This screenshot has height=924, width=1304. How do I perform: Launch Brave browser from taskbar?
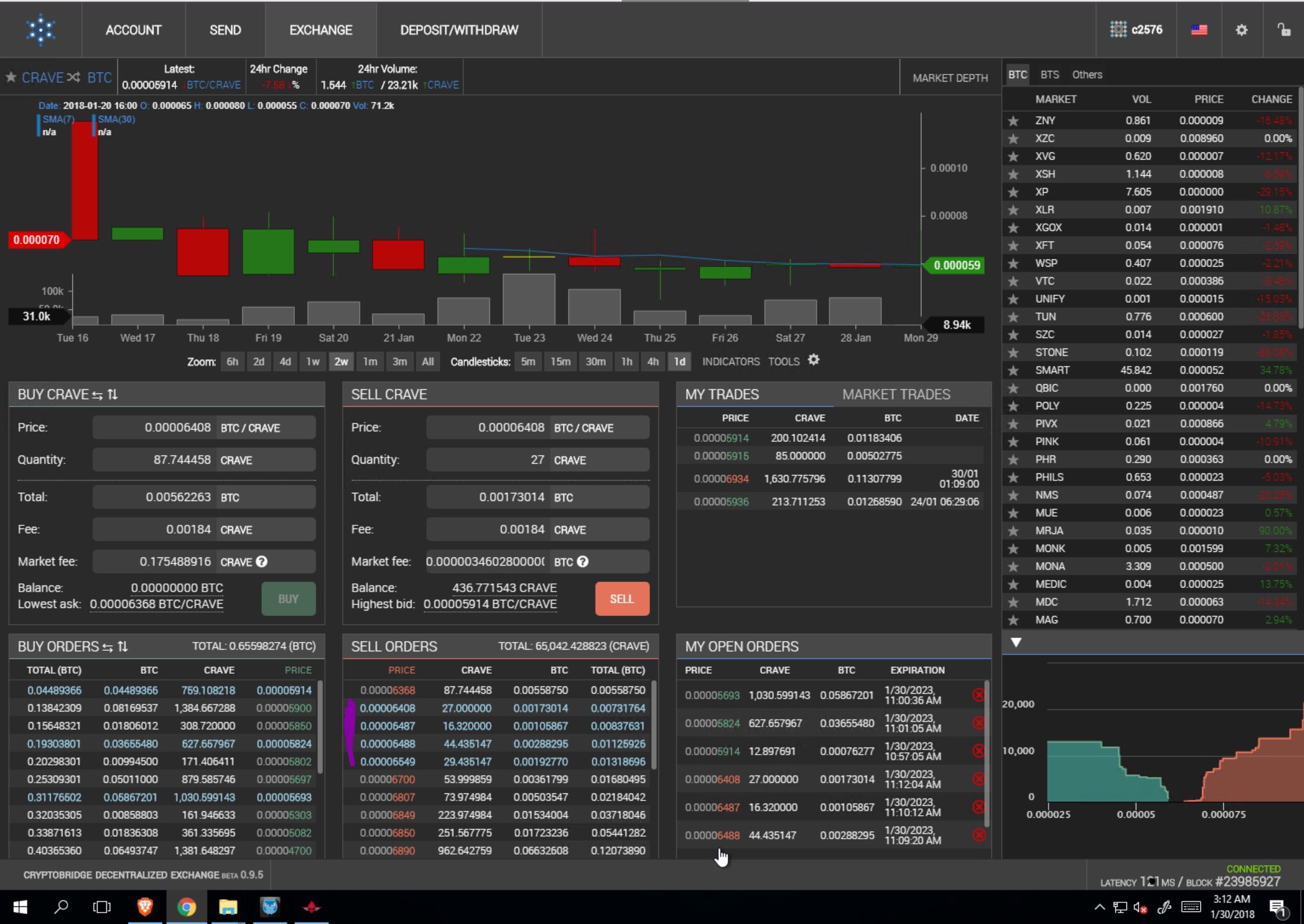(145, 907)
